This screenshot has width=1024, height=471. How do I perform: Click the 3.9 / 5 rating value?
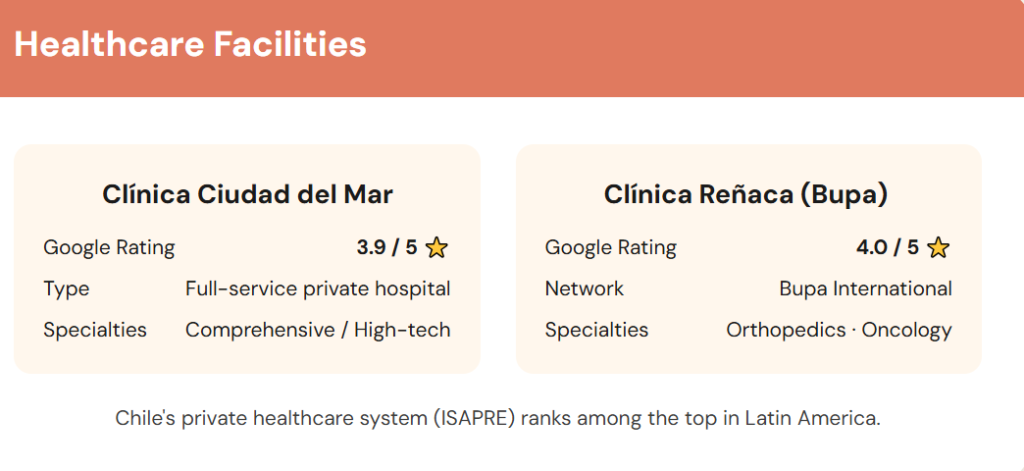[386, 248]
